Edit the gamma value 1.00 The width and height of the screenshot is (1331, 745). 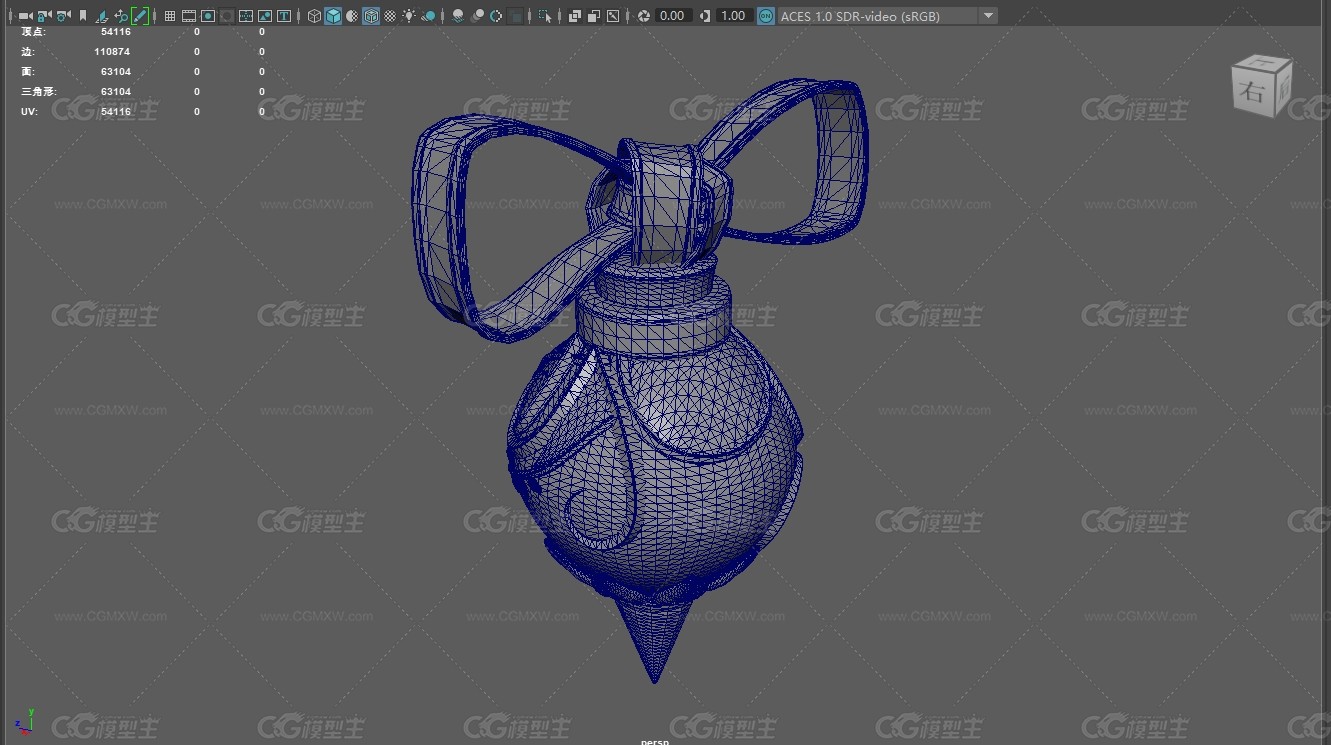733,16
